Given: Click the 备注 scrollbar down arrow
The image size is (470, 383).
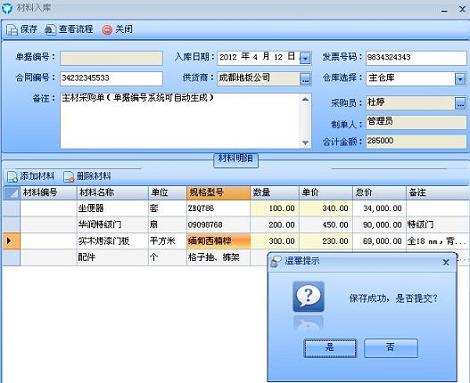Looking at the screenshot, I should [x=305, y=142].
